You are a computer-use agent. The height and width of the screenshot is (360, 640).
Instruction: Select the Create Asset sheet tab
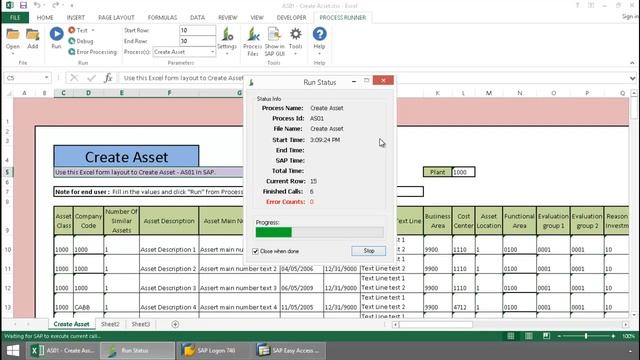pos(71,324)
